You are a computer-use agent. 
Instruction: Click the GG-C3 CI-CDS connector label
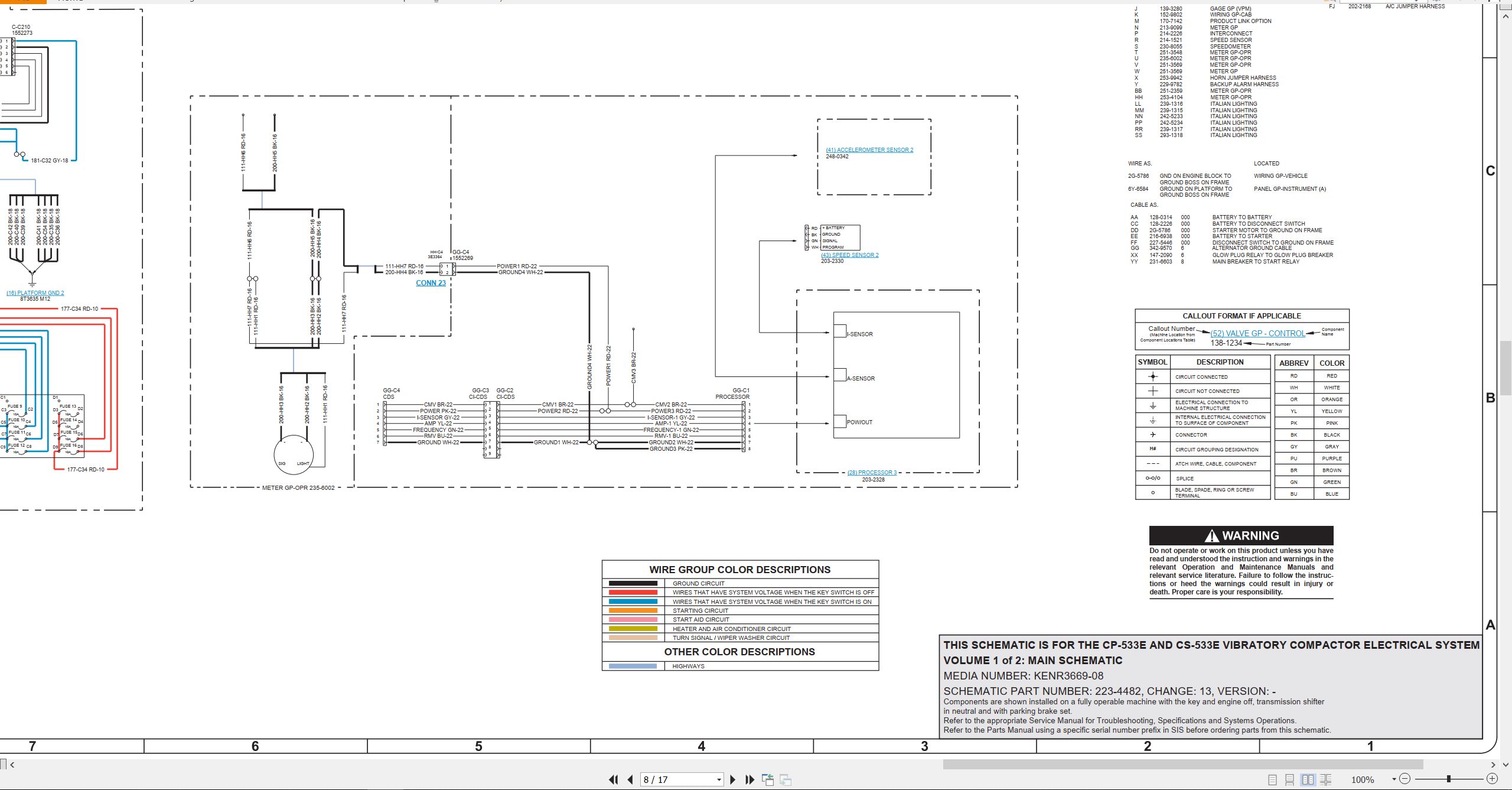click(x=480, y=394)
